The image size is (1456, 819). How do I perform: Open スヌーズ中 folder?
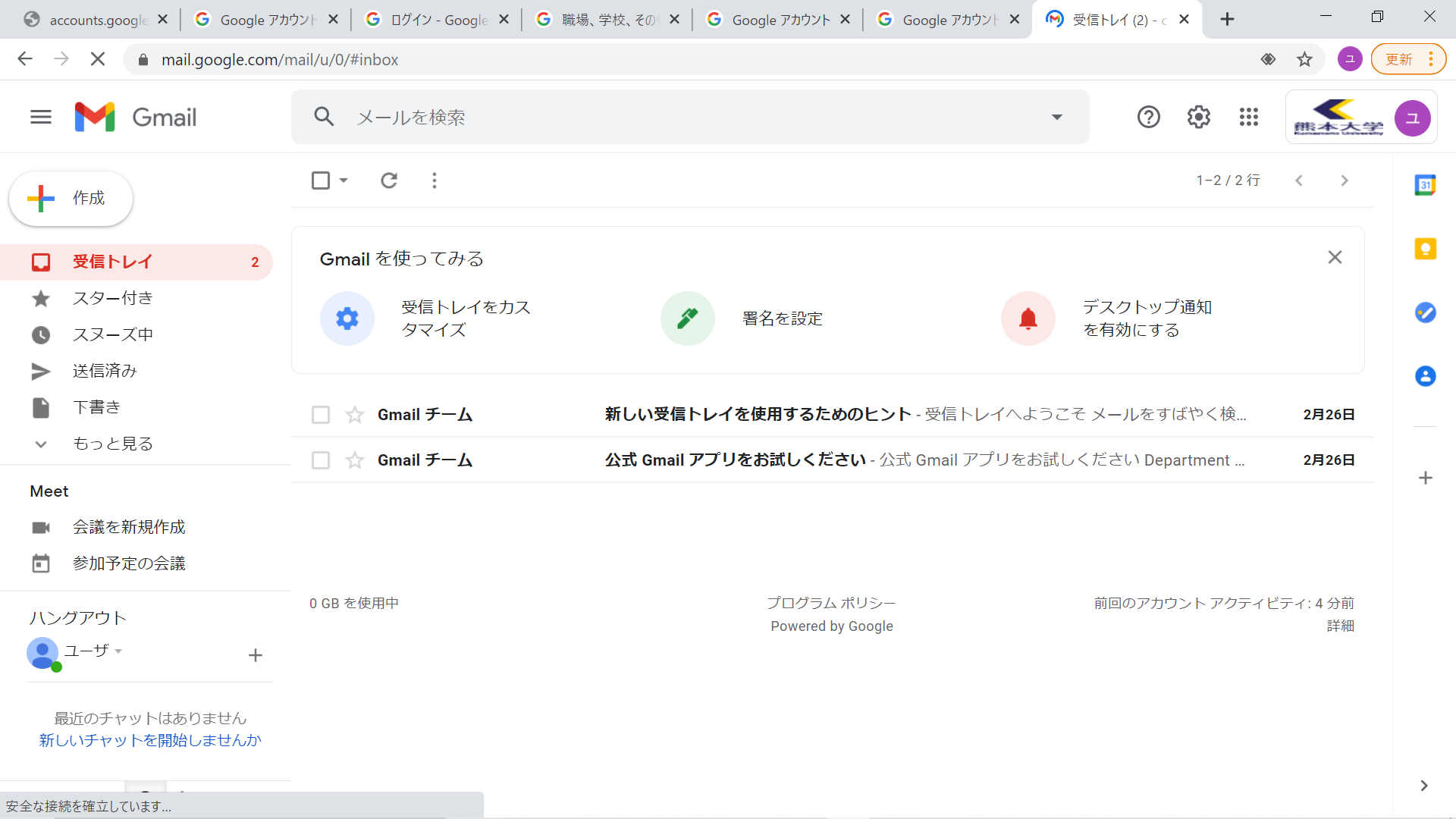click(x=136, y=334)
